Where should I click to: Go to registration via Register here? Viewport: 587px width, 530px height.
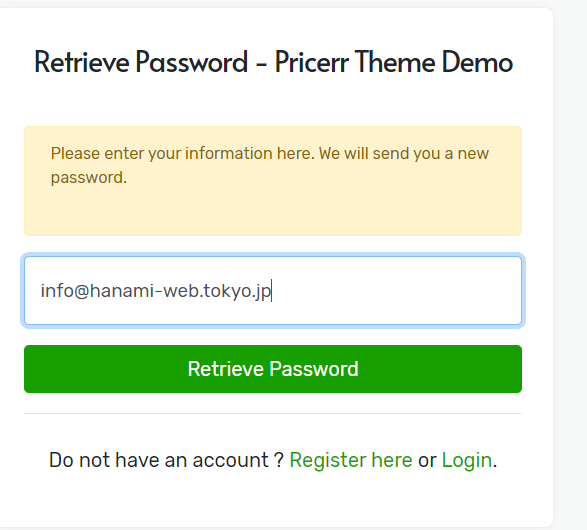(351, 460)
